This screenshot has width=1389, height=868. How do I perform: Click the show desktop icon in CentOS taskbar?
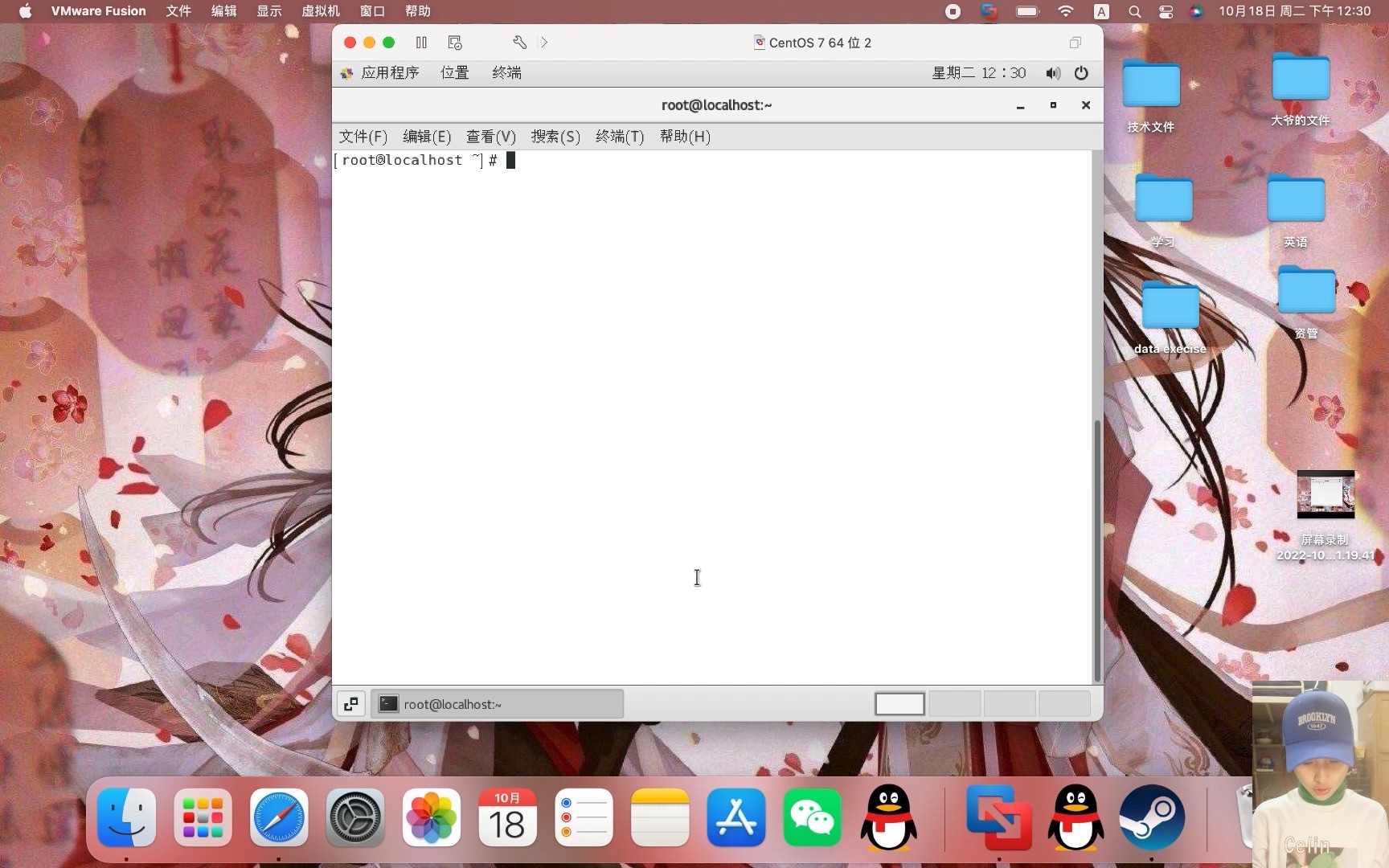(x=350, y=704)
